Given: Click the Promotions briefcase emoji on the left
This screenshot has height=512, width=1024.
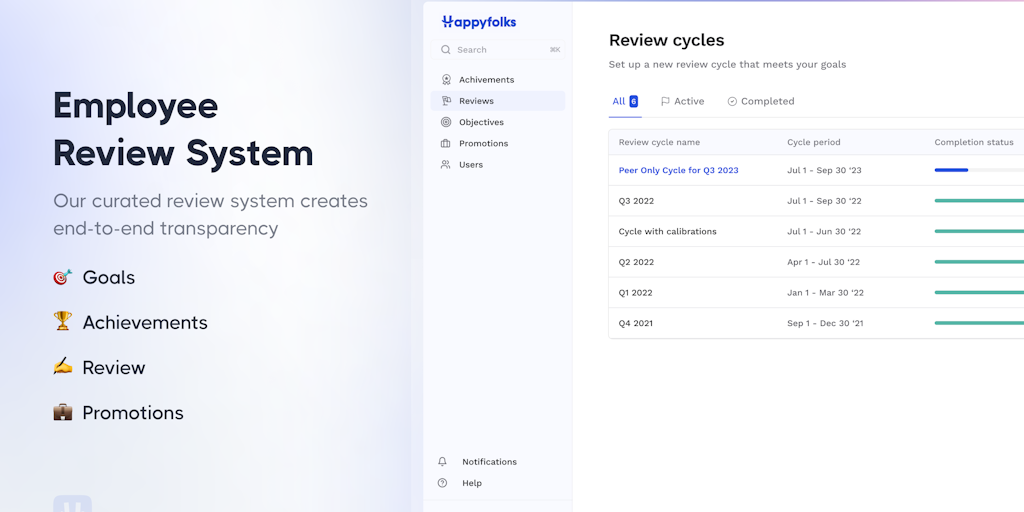Looking at the screenshot, I should [63, 412].
